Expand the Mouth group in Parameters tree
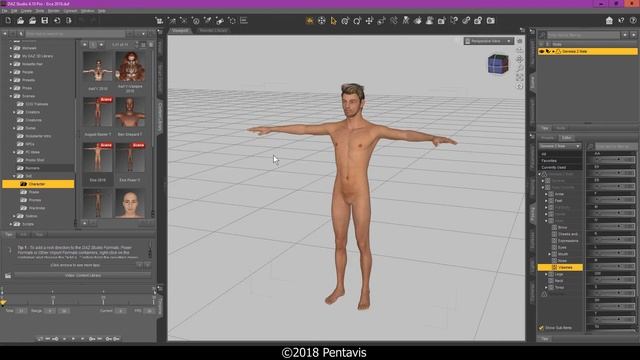Screen dimensions: 640x360 (550, 254)
